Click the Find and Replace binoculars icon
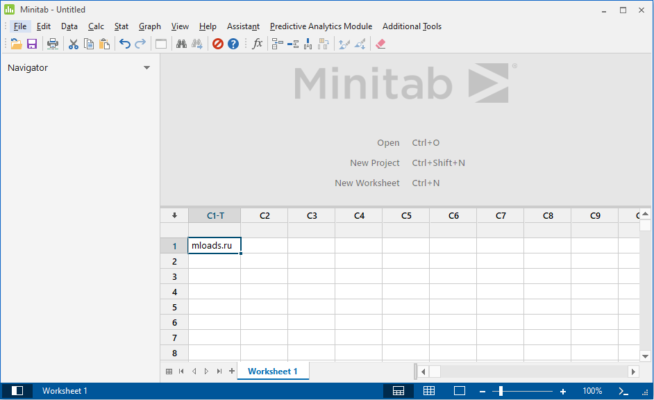This screenshot has width=654, height=400. (x=197, y=44)
